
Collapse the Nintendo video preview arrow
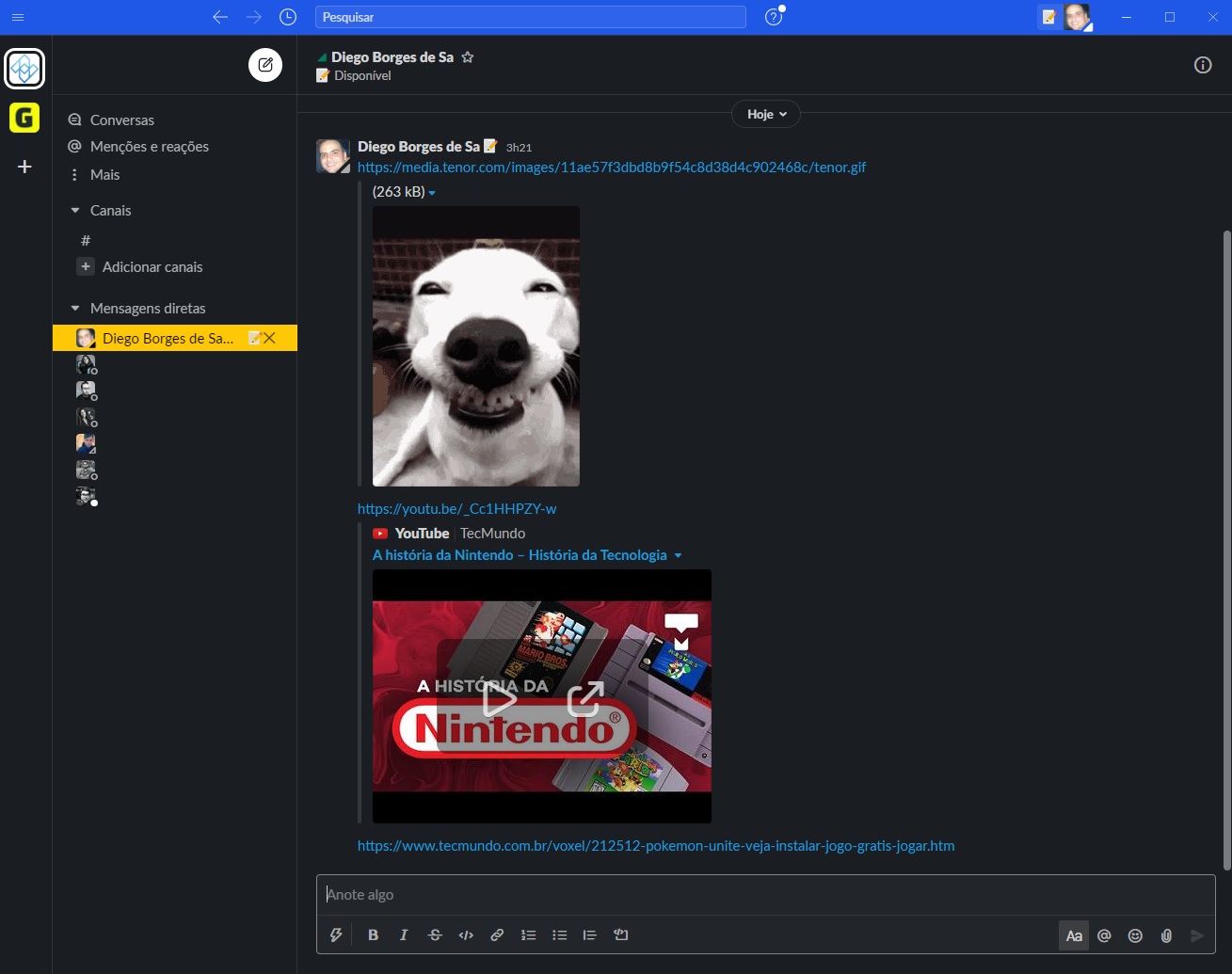point(678,556)
